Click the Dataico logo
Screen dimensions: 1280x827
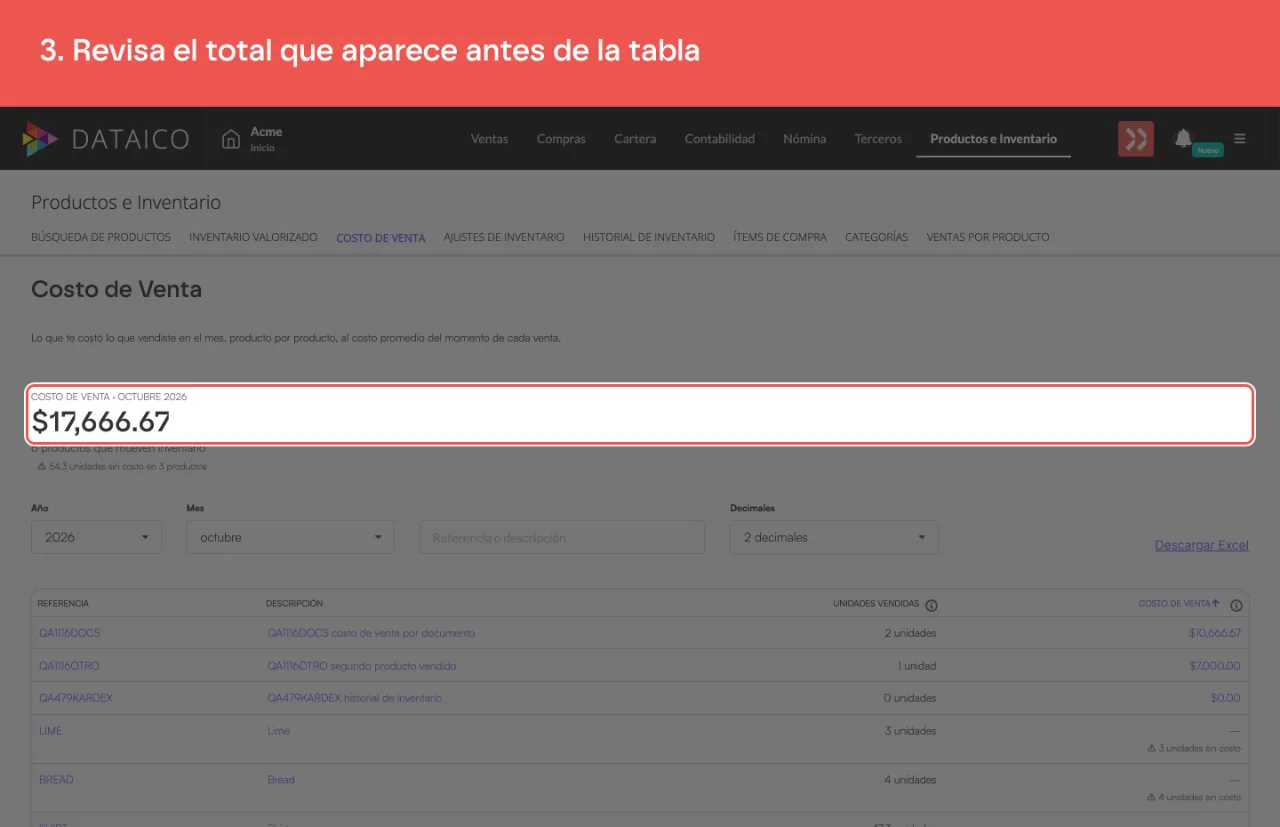105,139
